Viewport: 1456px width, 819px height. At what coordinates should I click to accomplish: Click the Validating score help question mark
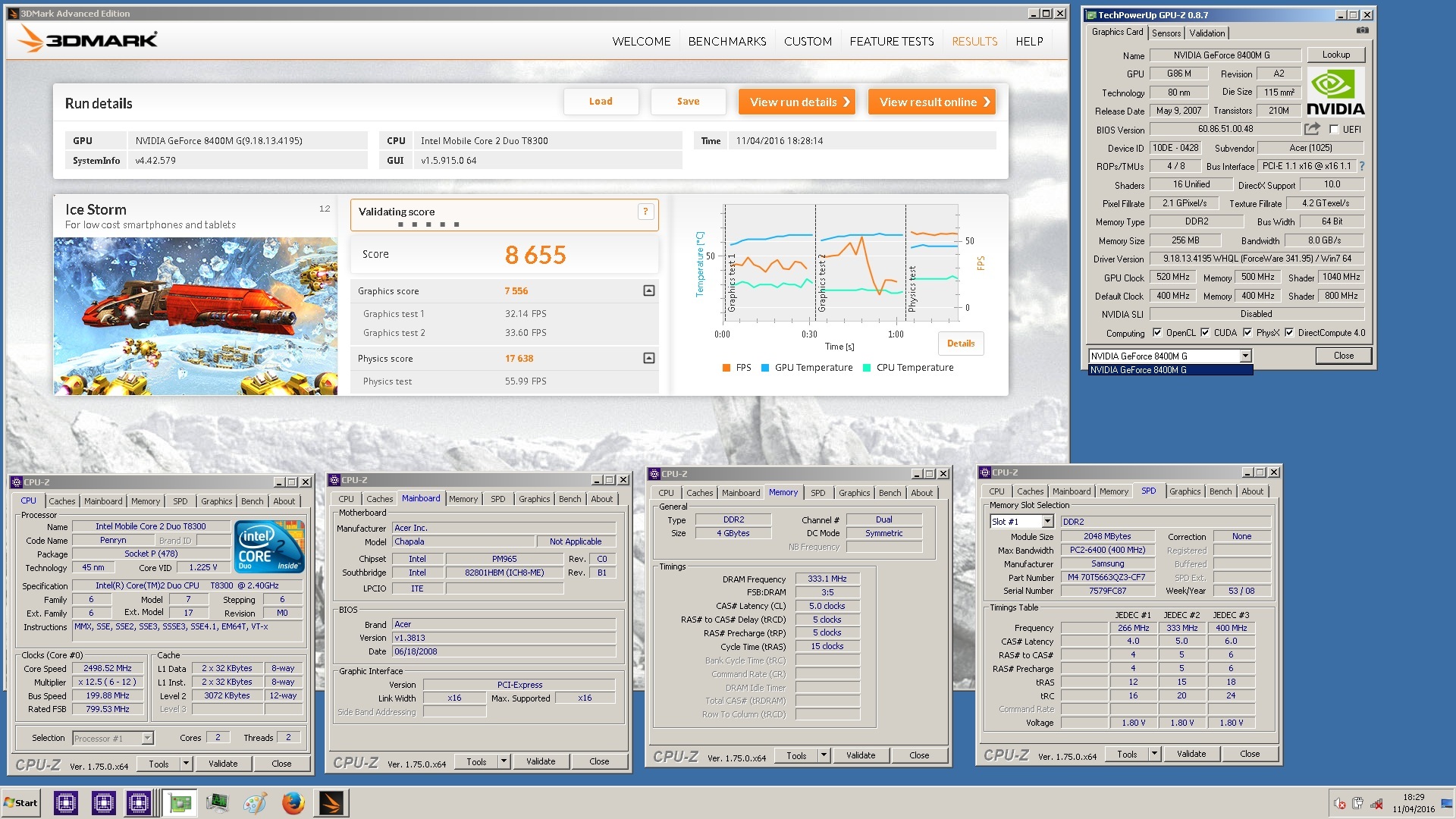[x=645, y=212]
